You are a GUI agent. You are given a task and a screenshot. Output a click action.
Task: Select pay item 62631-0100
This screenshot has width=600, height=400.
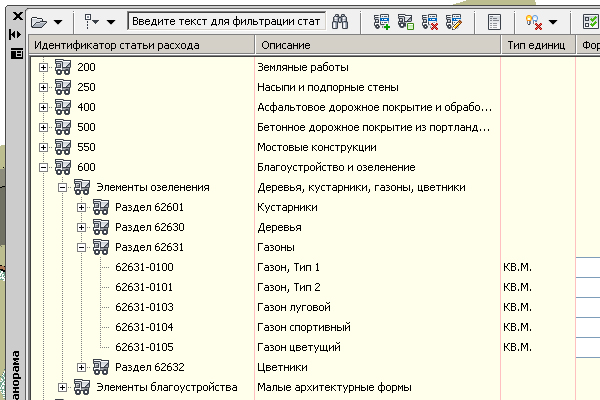pyautogui.click(x=144, y=267)
